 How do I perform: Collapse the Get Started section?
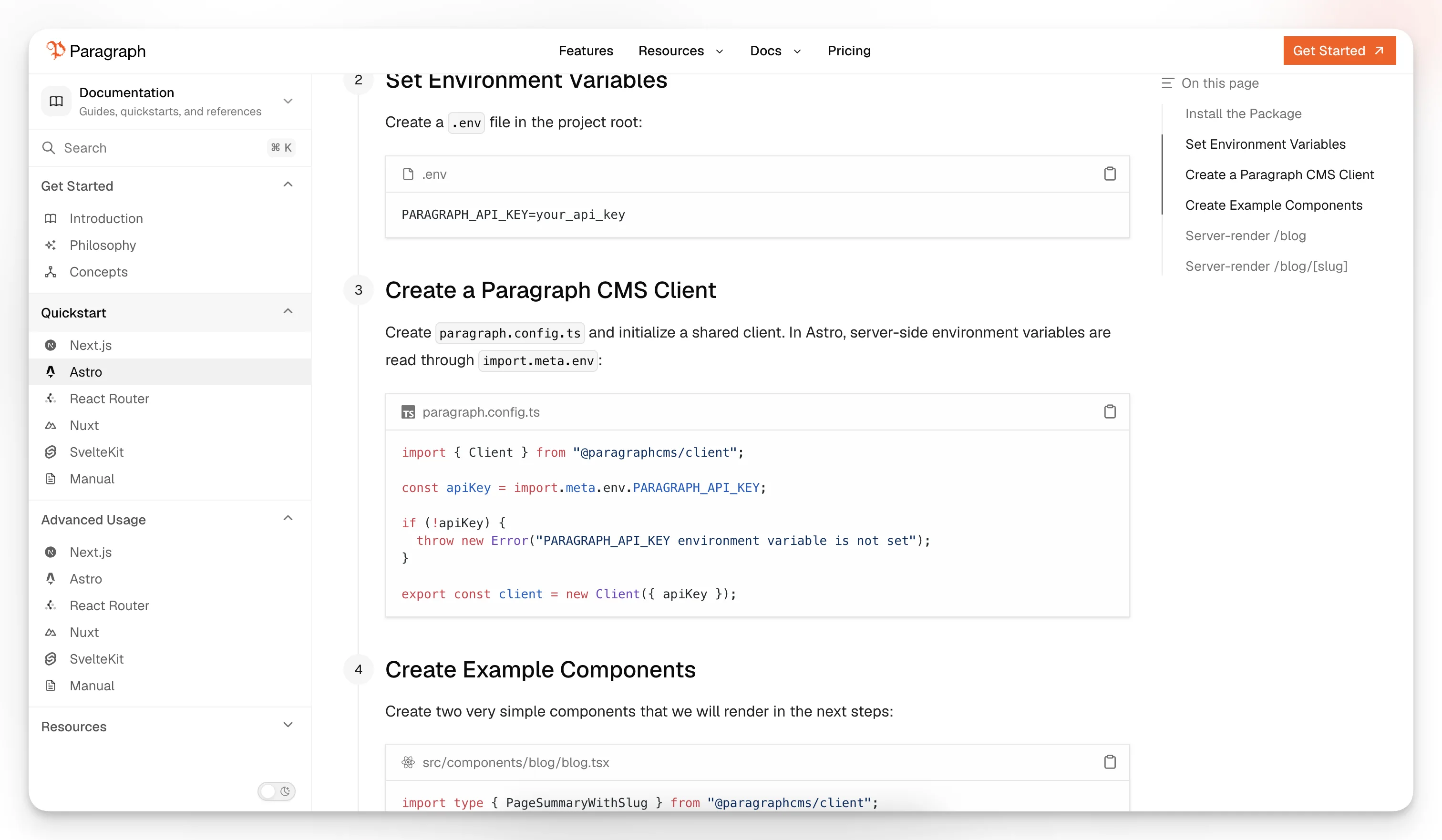pyautogui.click(x=288, y=184)
